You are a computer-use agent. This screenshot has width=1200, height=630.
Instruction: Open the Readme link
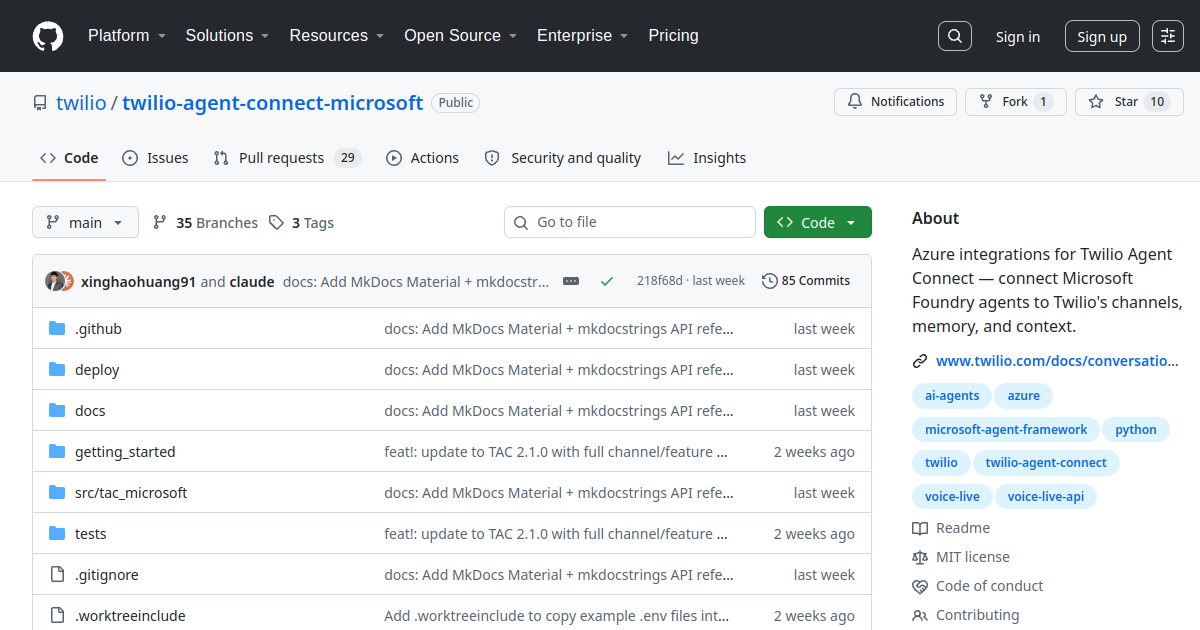[x=951, y=528]
